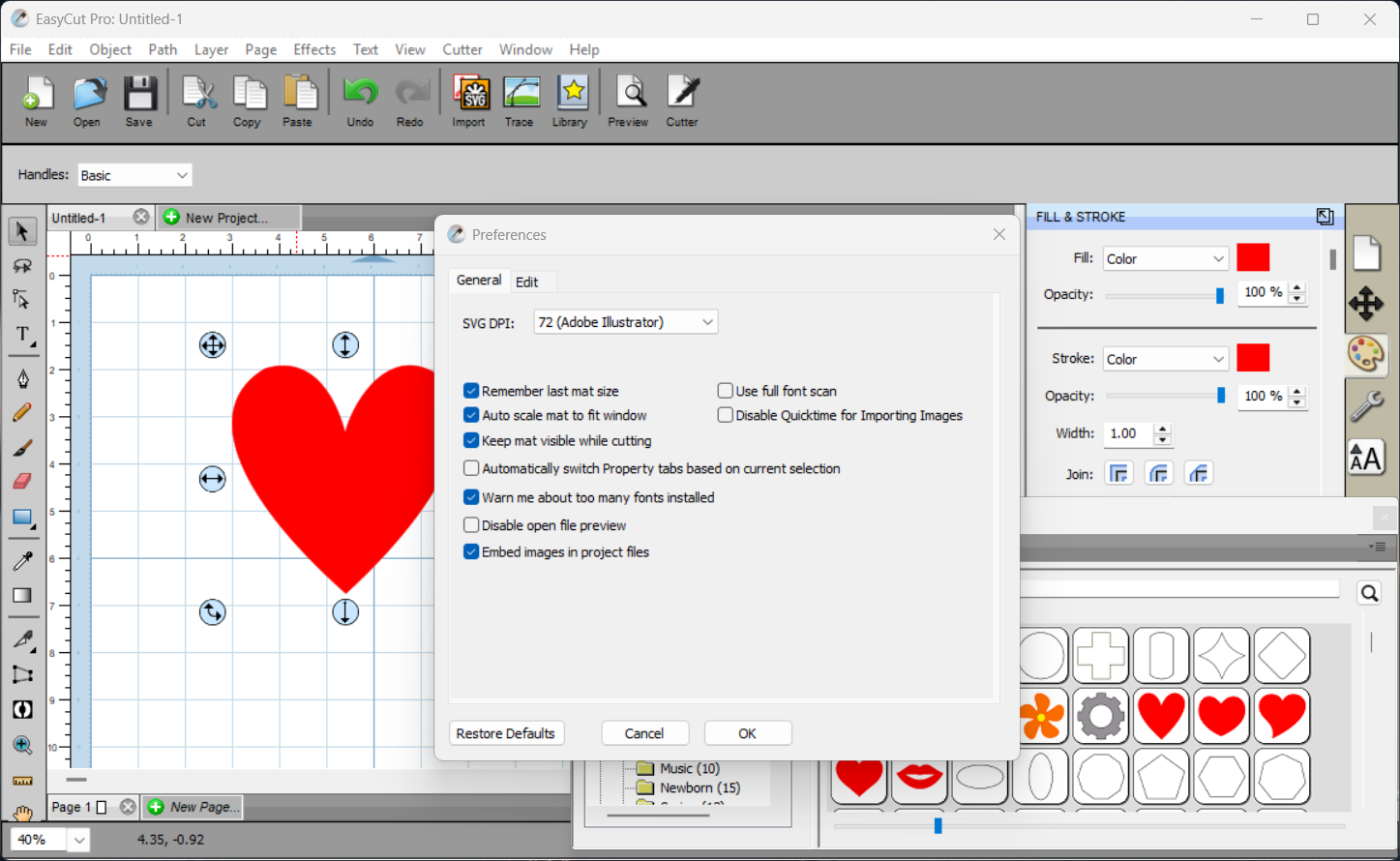This screenshot has width=1400, height=861.
Task: Click the New document toolbar icon
Action: pos(37,102)
